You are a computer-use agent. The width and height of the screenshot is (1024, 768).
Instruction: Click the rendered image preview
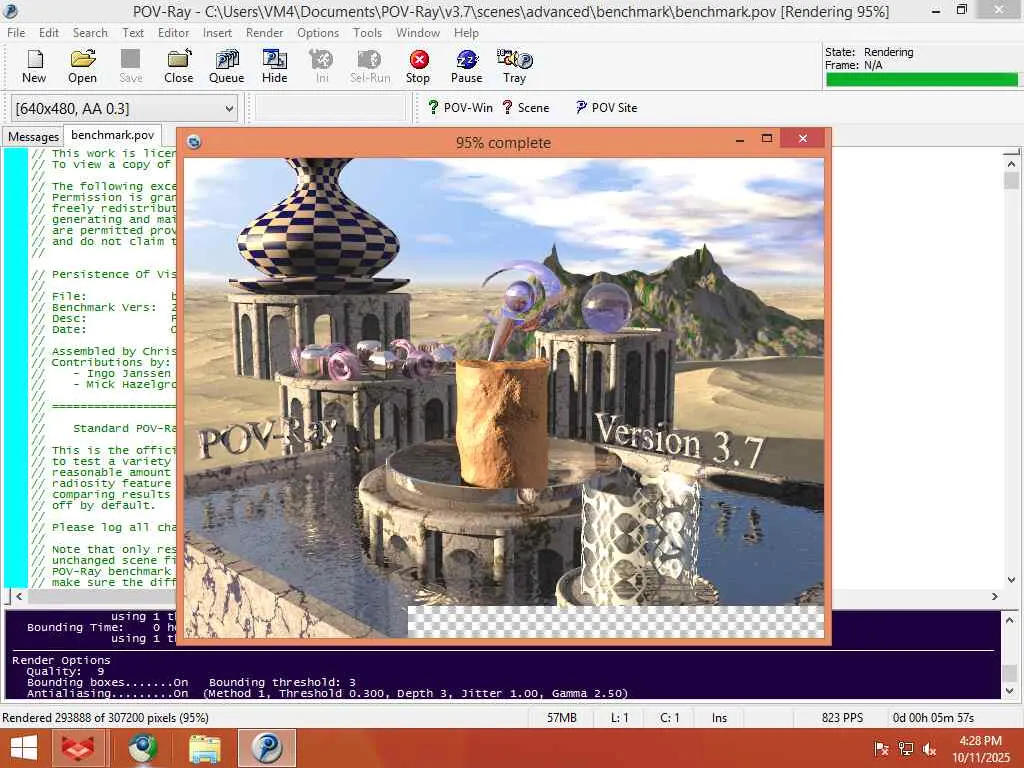(504, 397)
